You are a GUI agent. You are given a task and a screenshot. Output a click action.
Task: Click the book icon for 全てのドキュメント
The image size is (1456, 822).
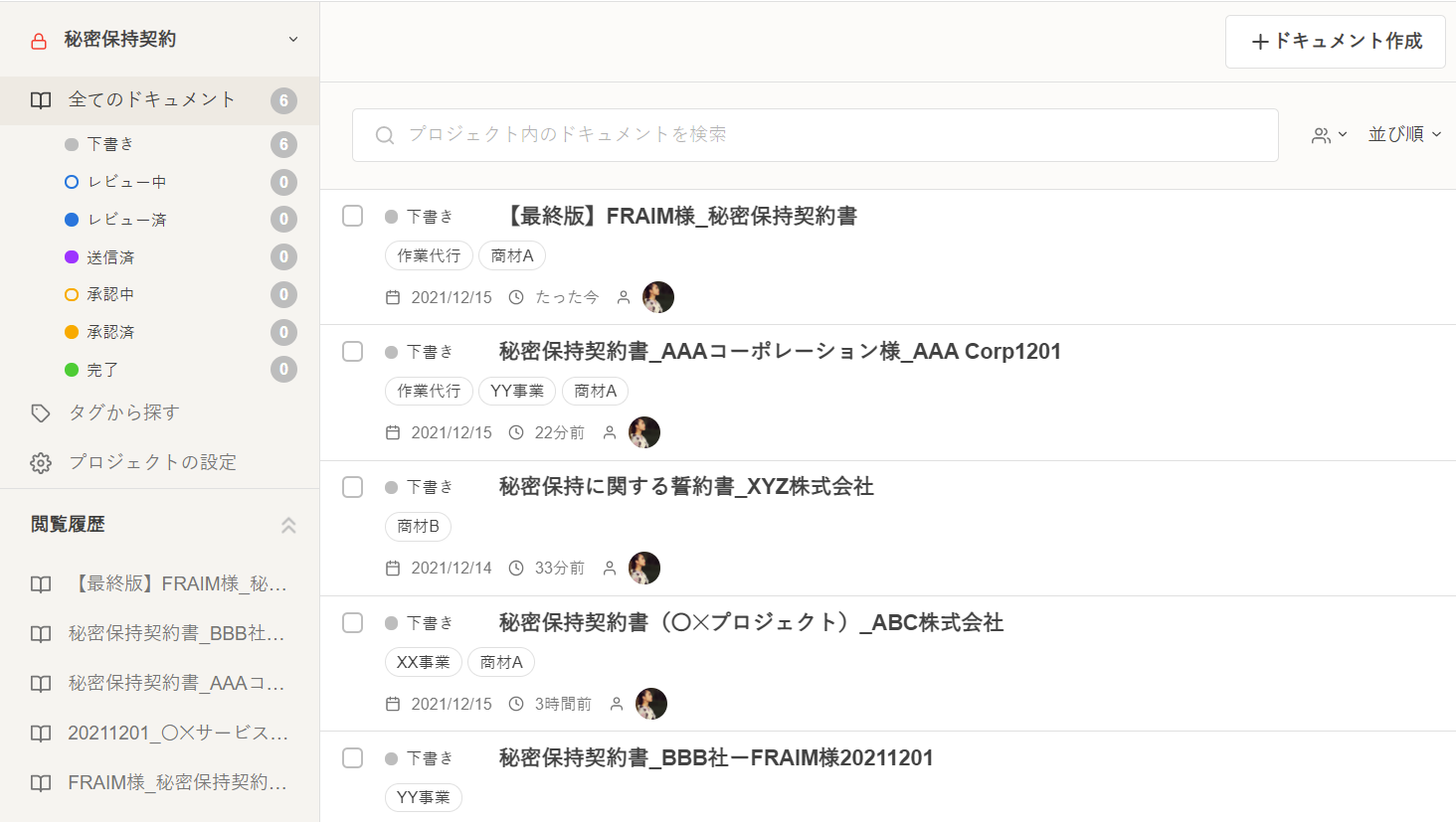tap(41, 100)
